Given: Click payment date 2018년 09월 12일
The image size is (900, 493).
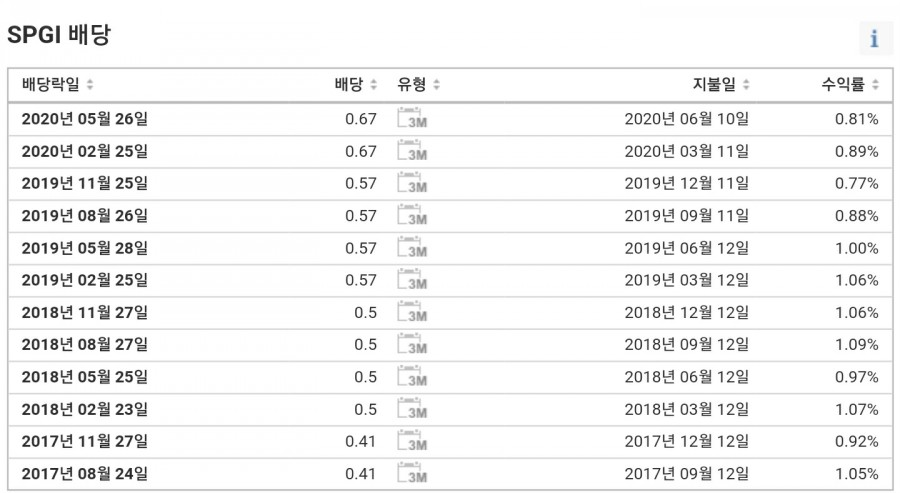Looking at the screenshot, I should [x=687, y=344].
